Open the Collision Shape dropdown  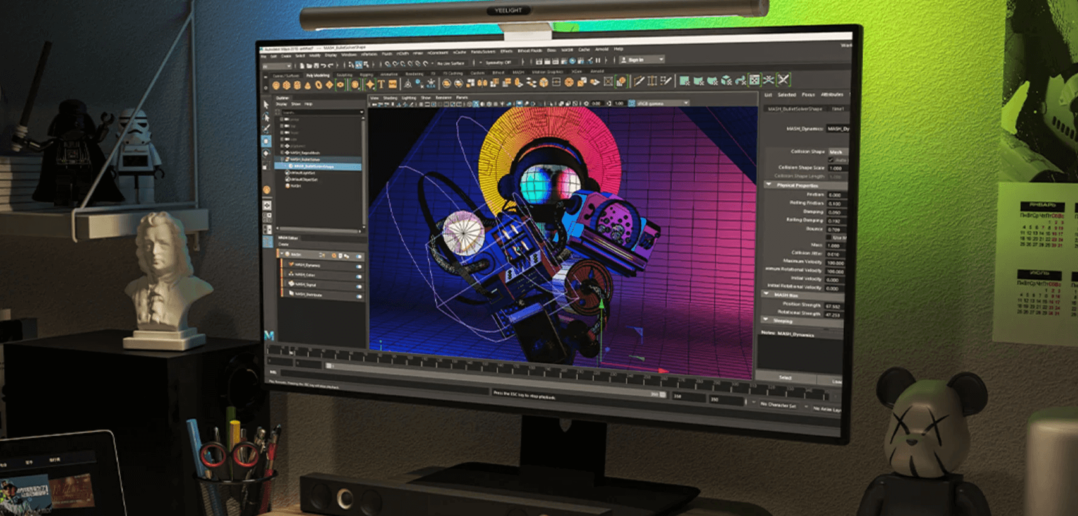click(836, 152)
